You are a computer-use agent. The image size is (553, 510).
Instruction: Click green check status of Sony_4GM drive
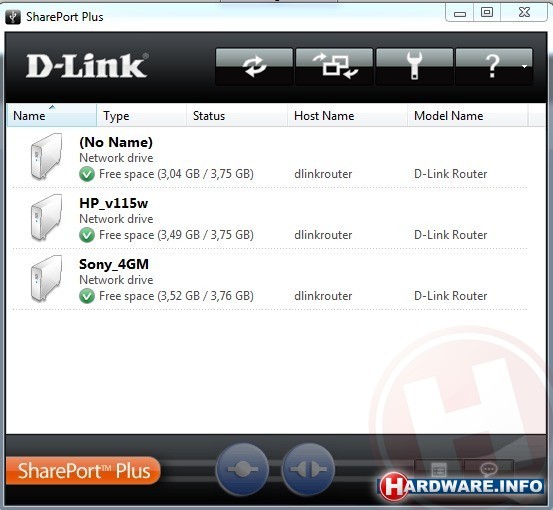87,296
